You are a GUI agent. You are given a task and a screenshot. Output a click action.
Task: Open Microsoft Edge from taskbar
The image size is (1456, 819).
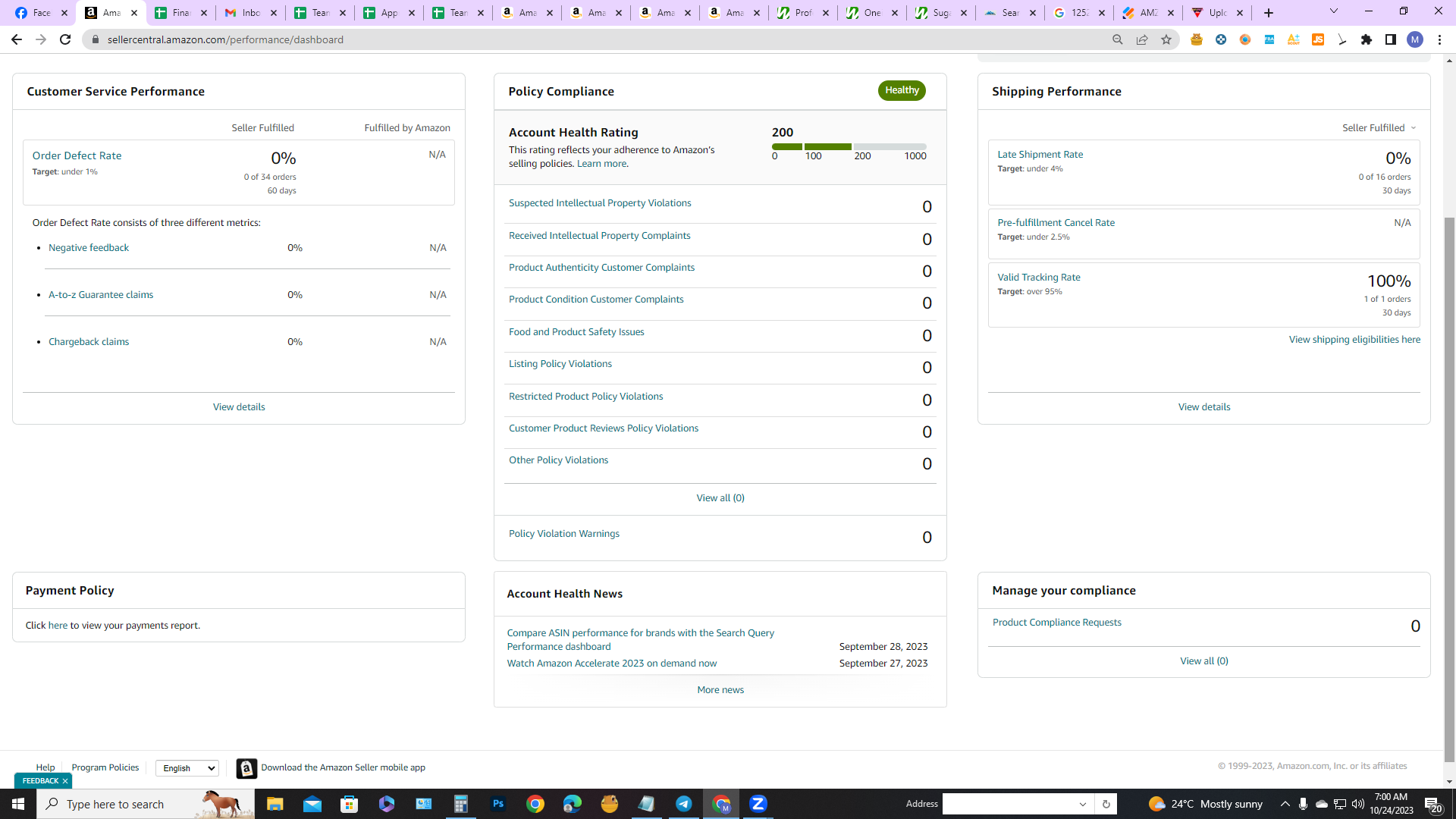click(x=573, y=804)
